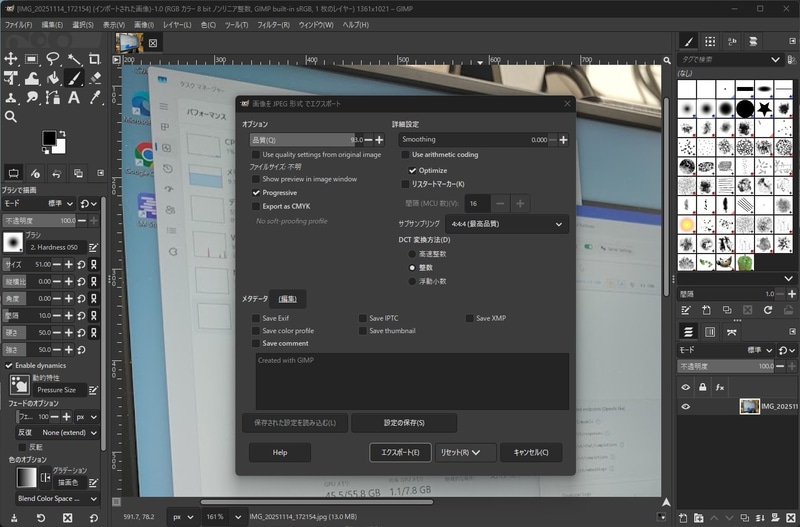Check Save Exif metadata

256,318
